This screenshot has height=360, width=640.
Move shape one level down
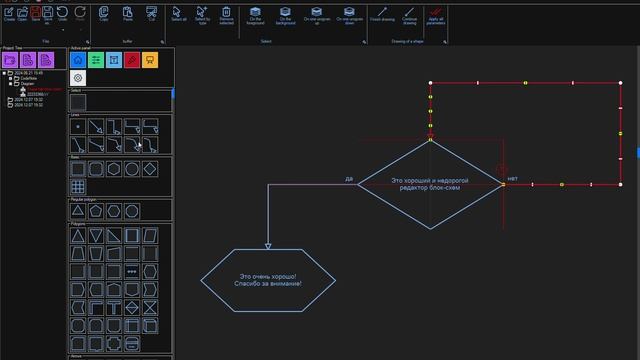click(x=349, y=16)
